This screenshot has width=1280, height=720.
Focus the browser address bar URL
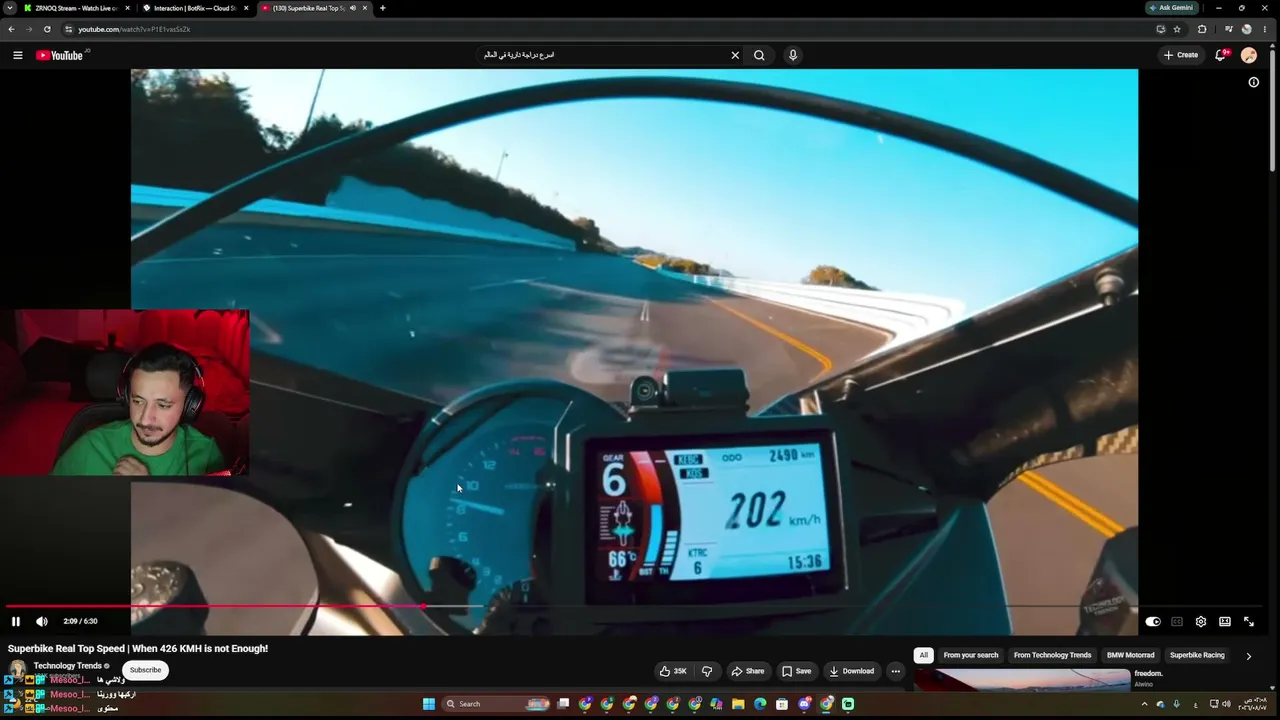pyautogui.click(x=134, y=29)
